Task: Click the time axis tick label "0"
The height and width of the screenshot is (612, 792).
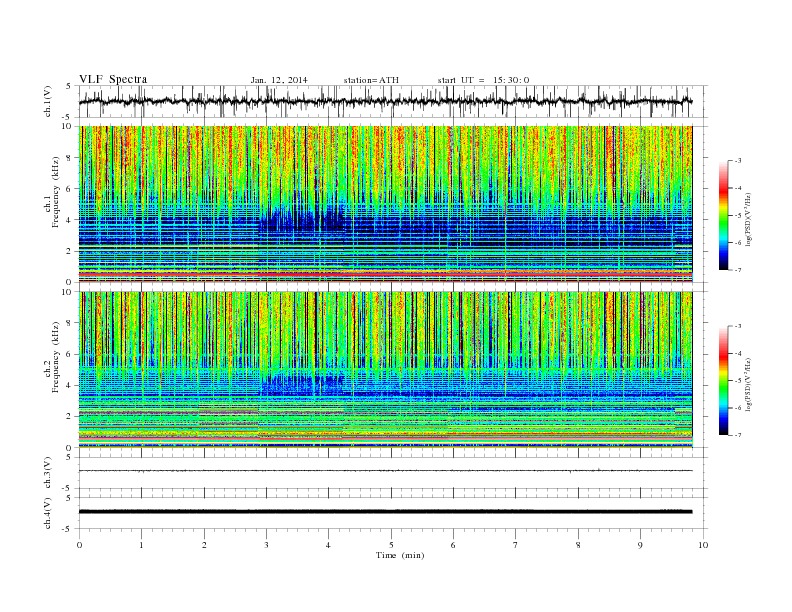Action: (x=79, y=545)
